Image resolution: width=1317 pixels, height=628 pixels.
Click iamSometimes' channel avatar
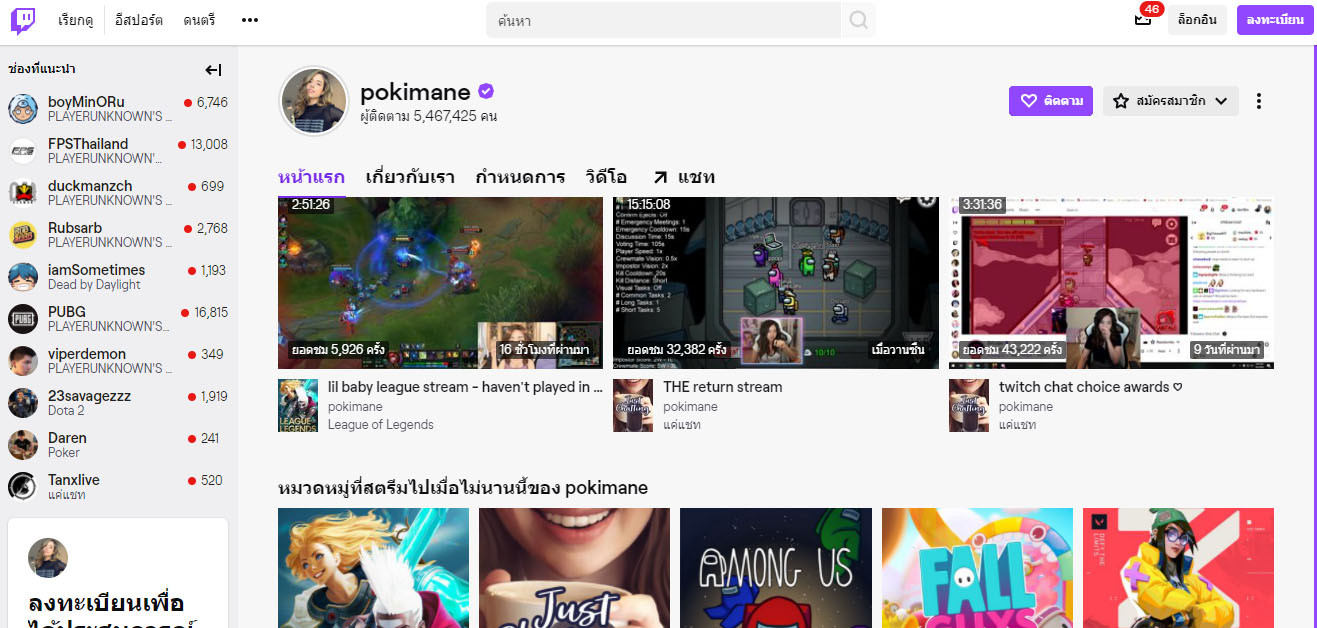coord(23,277)
